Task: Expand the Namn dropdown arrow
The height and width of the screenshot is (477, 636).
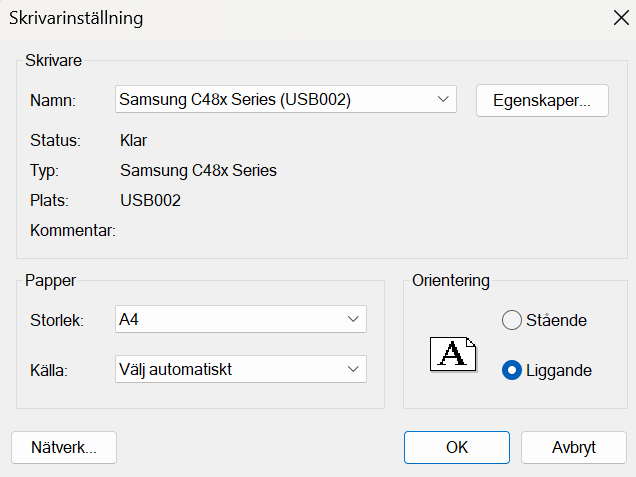Action: tap(443, 99)
